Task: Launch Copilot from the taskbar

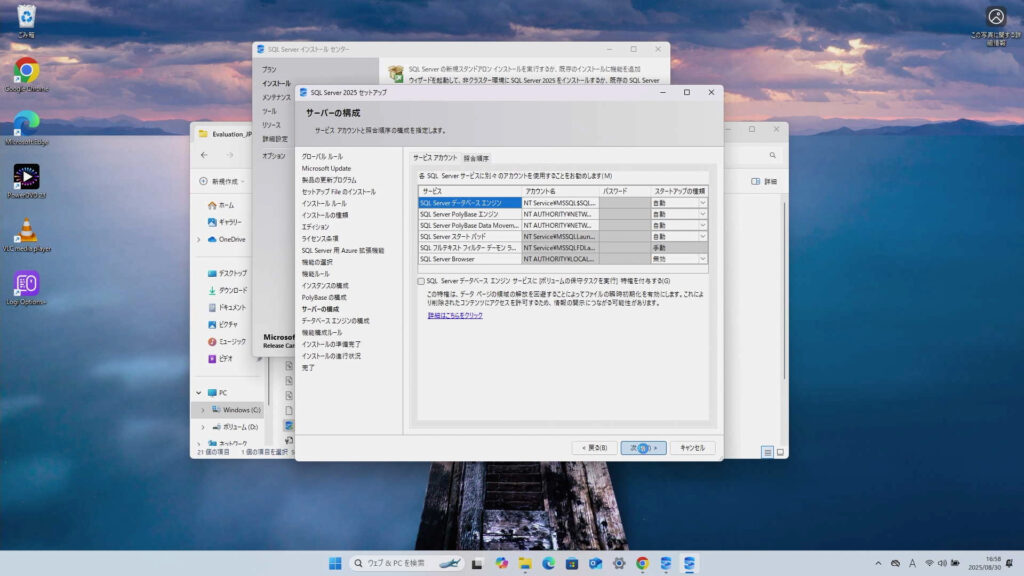Action: coord(502,563)
